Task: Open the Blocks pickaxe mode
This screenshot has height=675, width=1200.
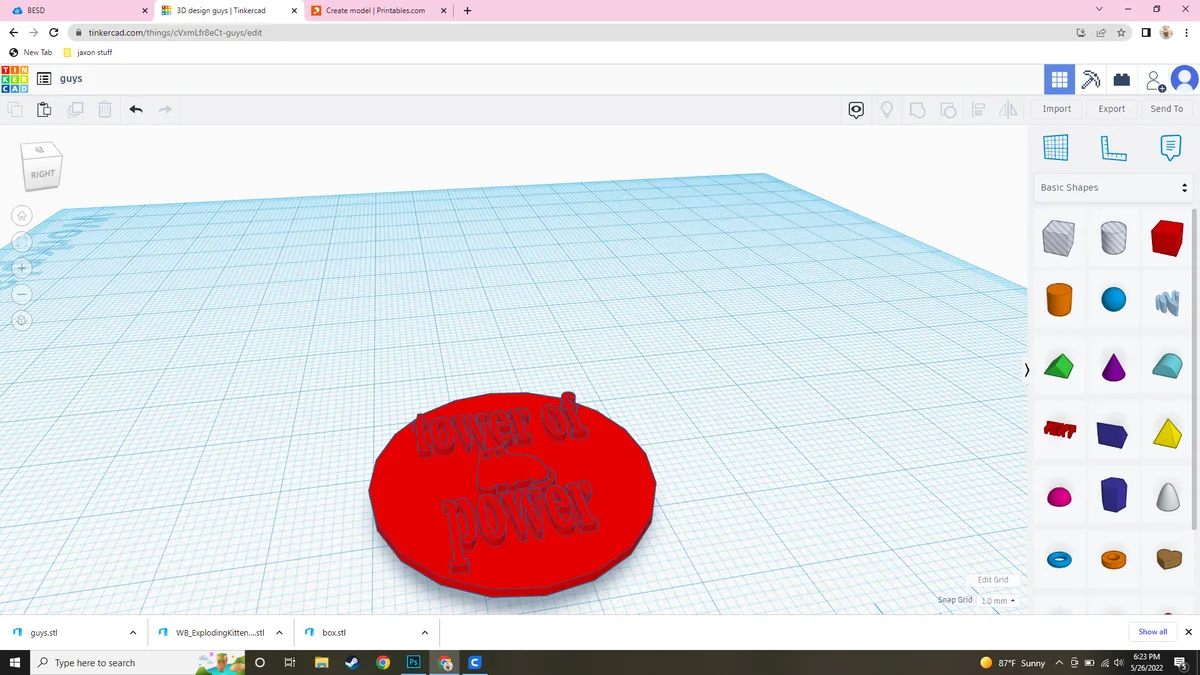Action: click(1091, 79)
